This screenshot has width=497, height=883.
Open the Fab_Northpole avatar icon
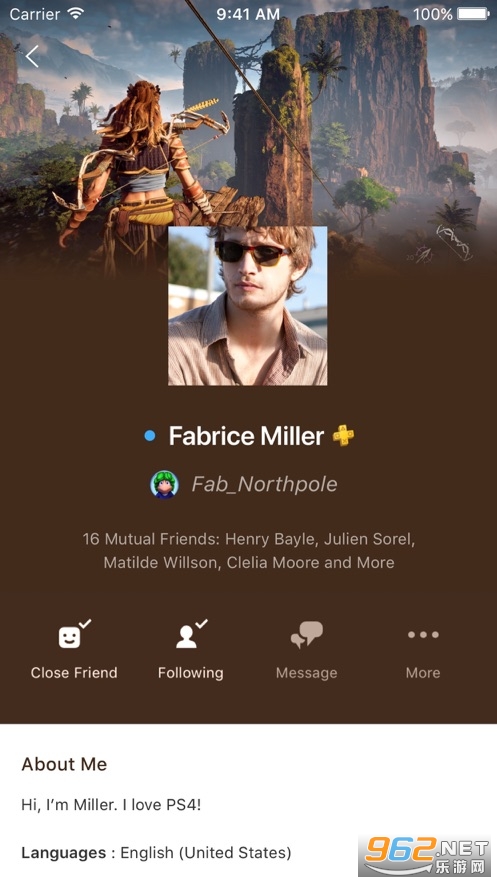[164, 484]
